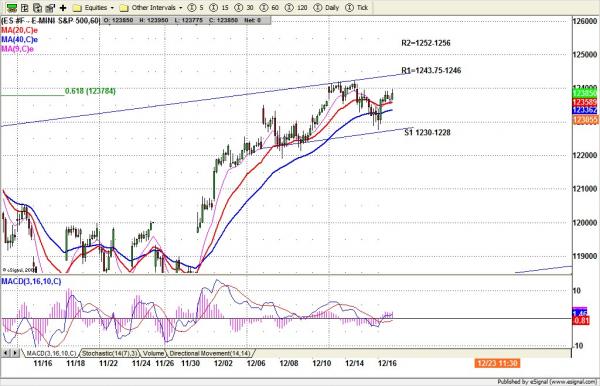This screenshot has height=386, width=600.
Task: Switch to 30-minute interval
Action: pyautogui.click(x=245, y=8)
